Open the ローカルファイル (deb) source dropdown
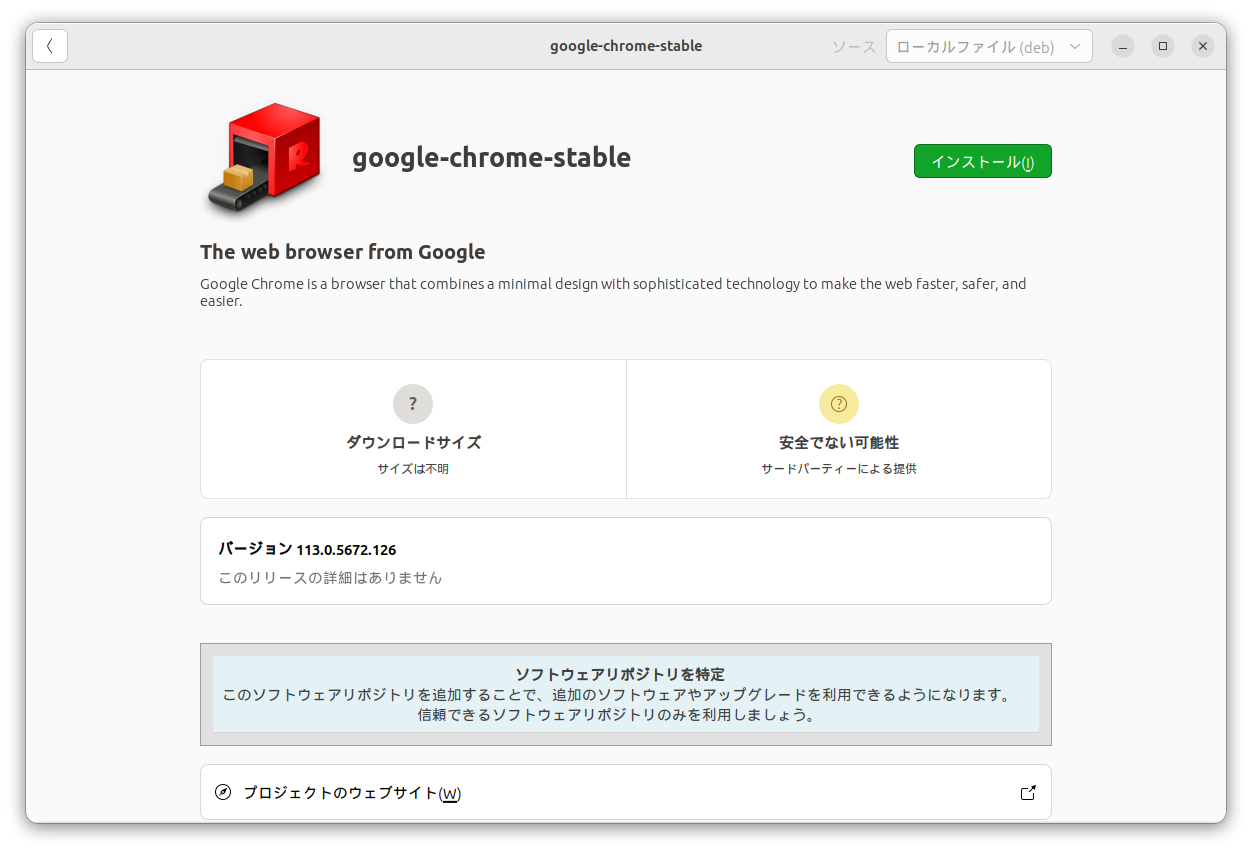Image resolution: width=1252 pixels, height=852 pixels. [x=988, y=47]
